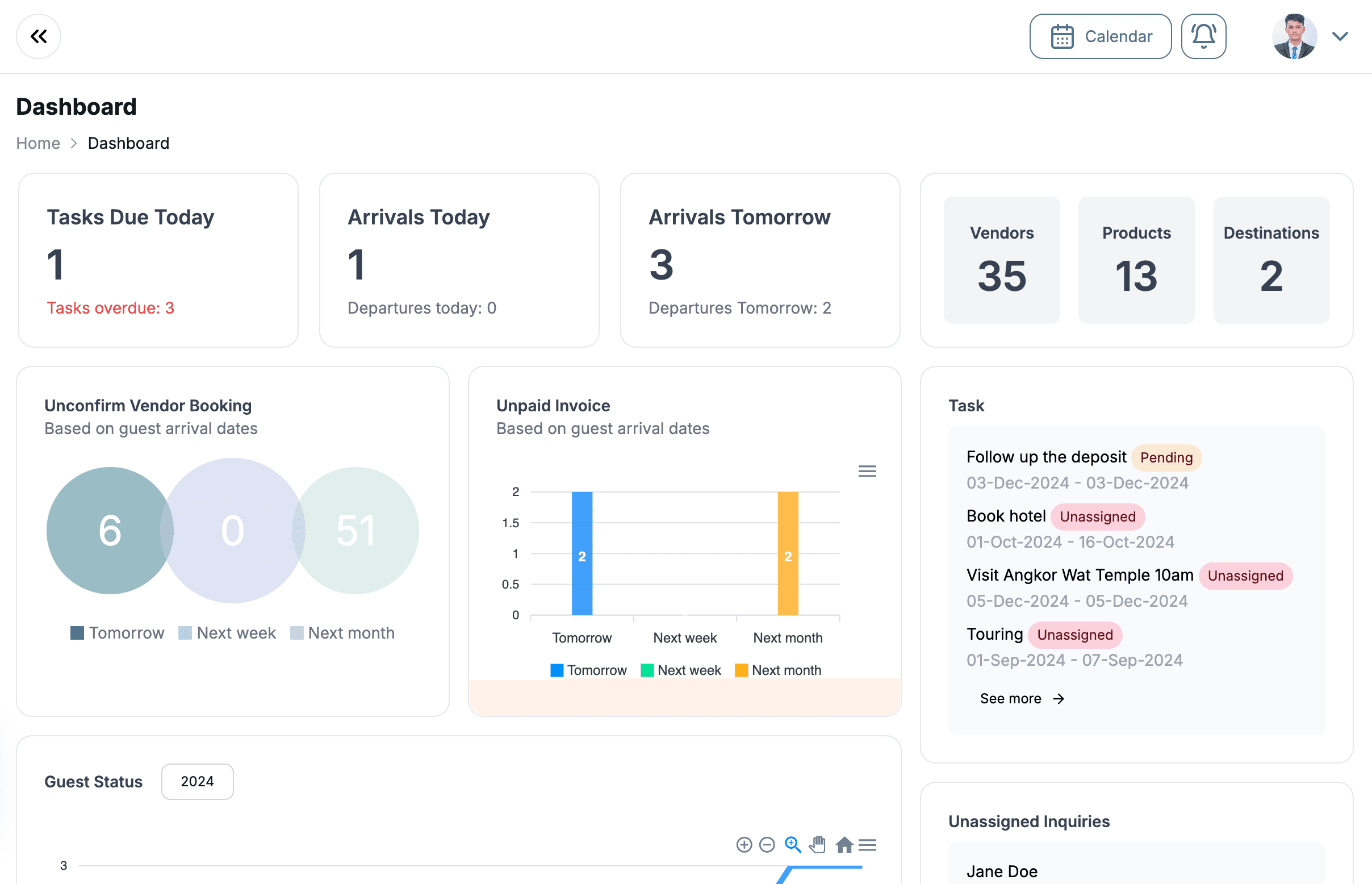The height and width of the screenshot is (884, 1372).
Task: Click the Pending badge on Follow up the deposit
Action: pyautogui.click(x=1166, y=457)
